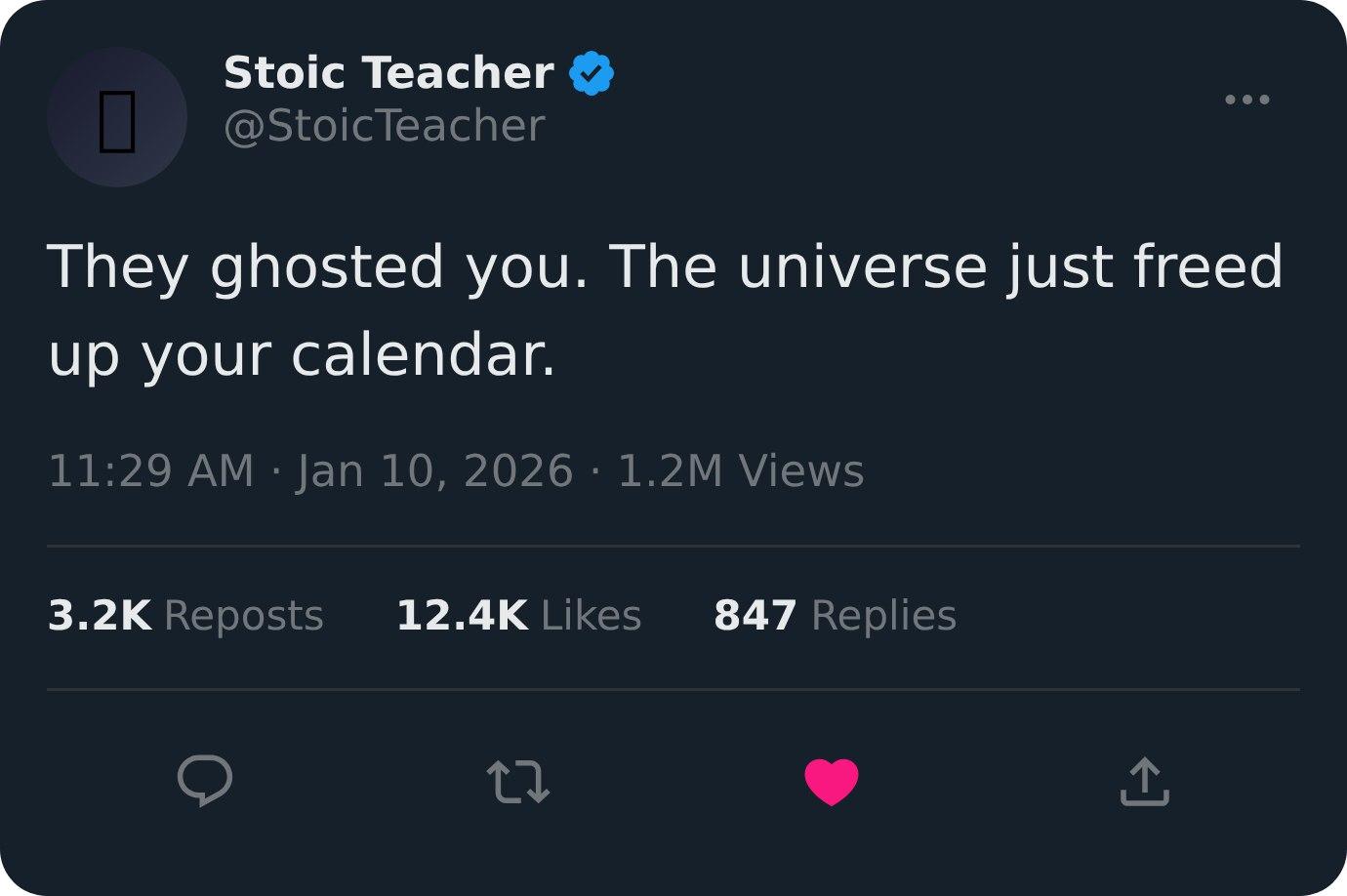The image size is (1347, 896).
Task: Click the Stoic Teacher display name
Action: [388, 73]
